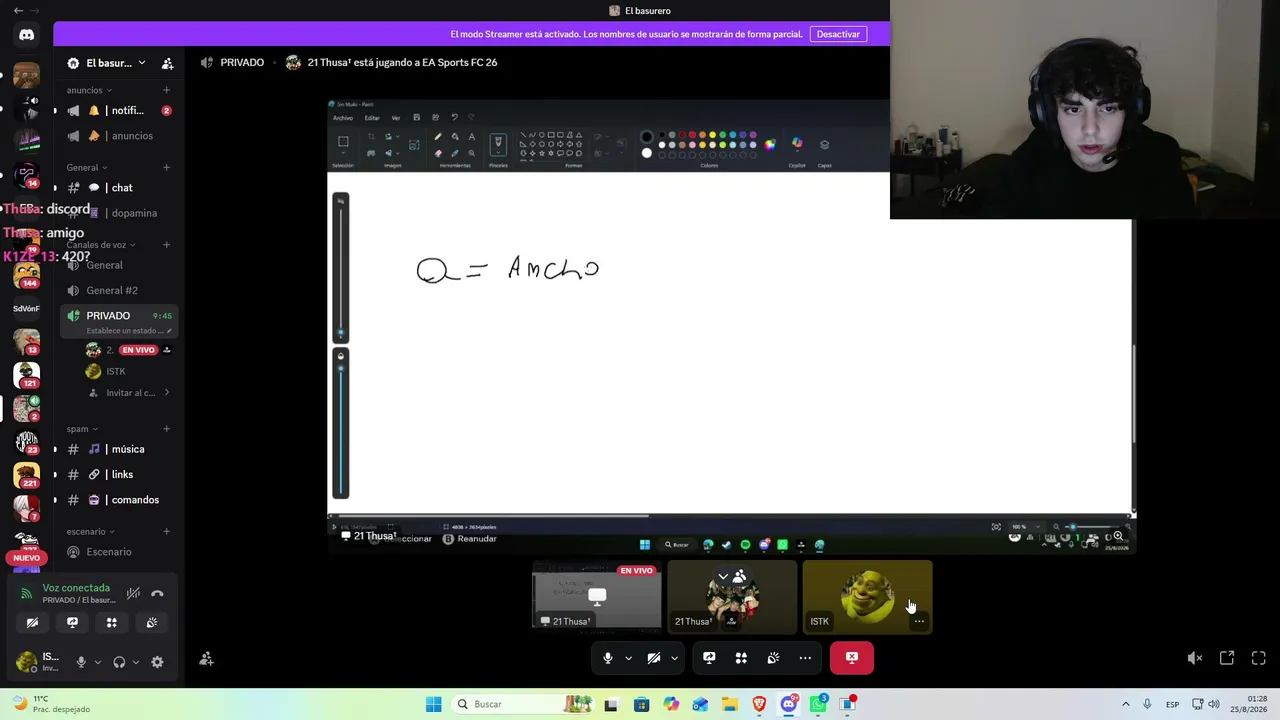Viewport: 1280px width, 720px height.
Task: Turn on camera in the call control bar
Action: tap(653, 658)
